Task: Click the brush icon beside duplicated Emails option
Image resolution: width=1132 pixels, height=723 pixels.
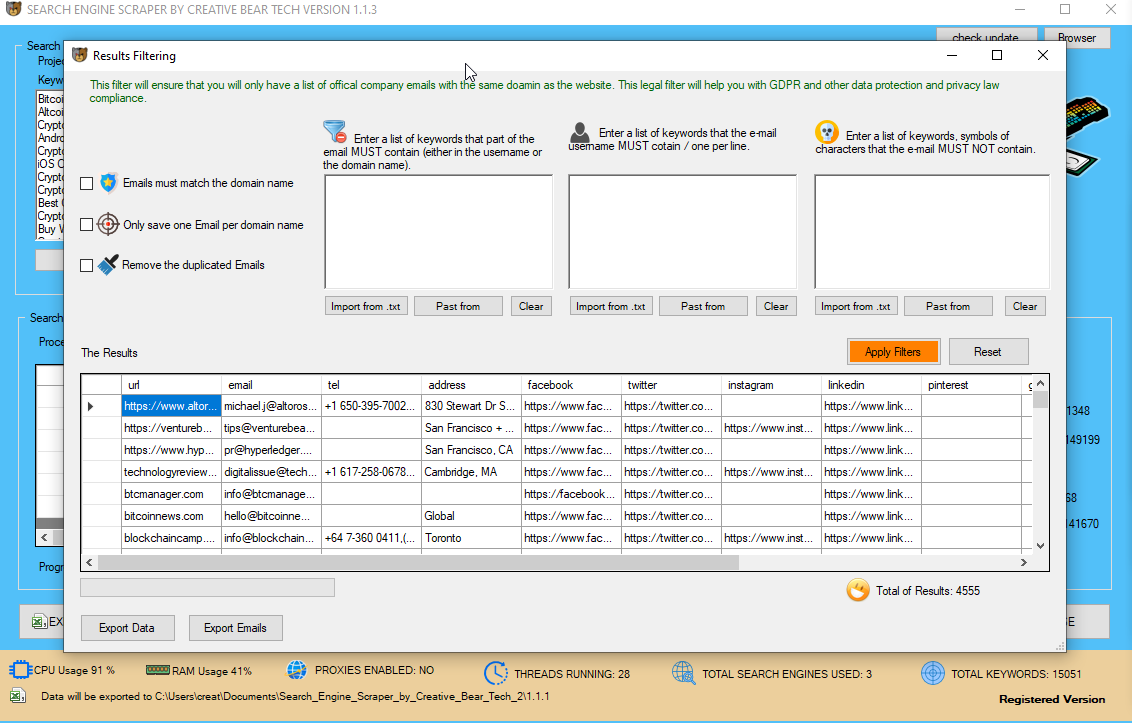Action: [108, 264]
